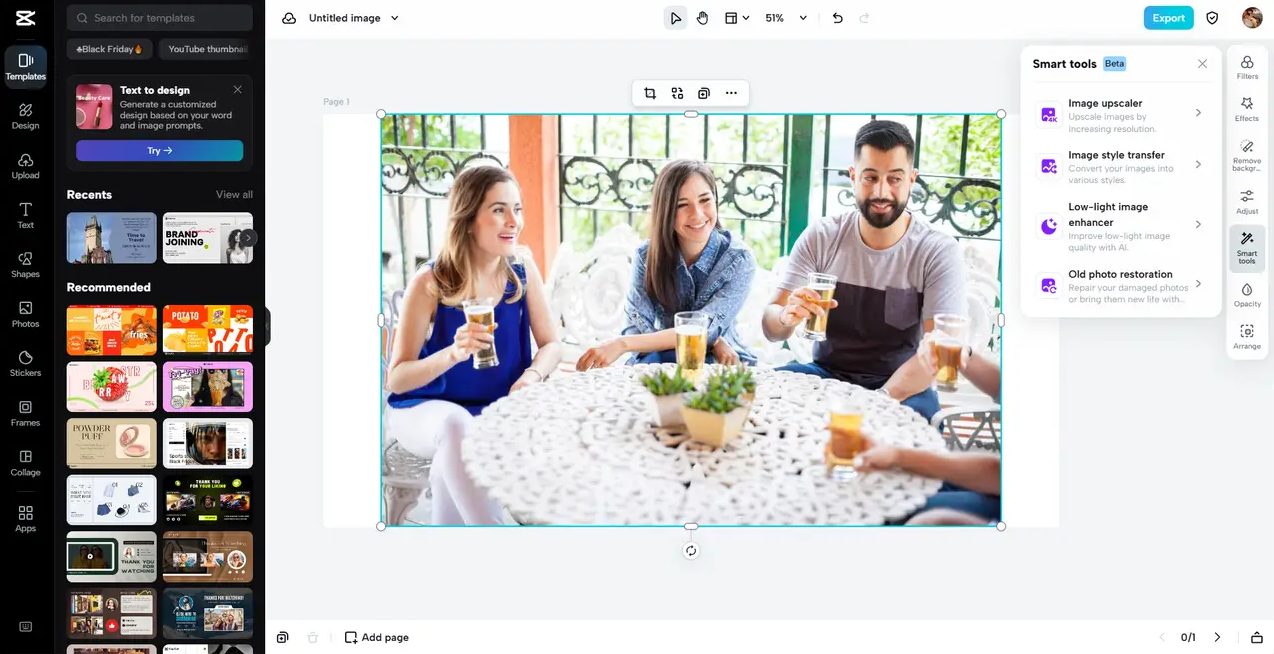The height and width of the screenshot is (654, 1274).
Task: Open Low-light image enhancer tool
Action: (1121, 226)
